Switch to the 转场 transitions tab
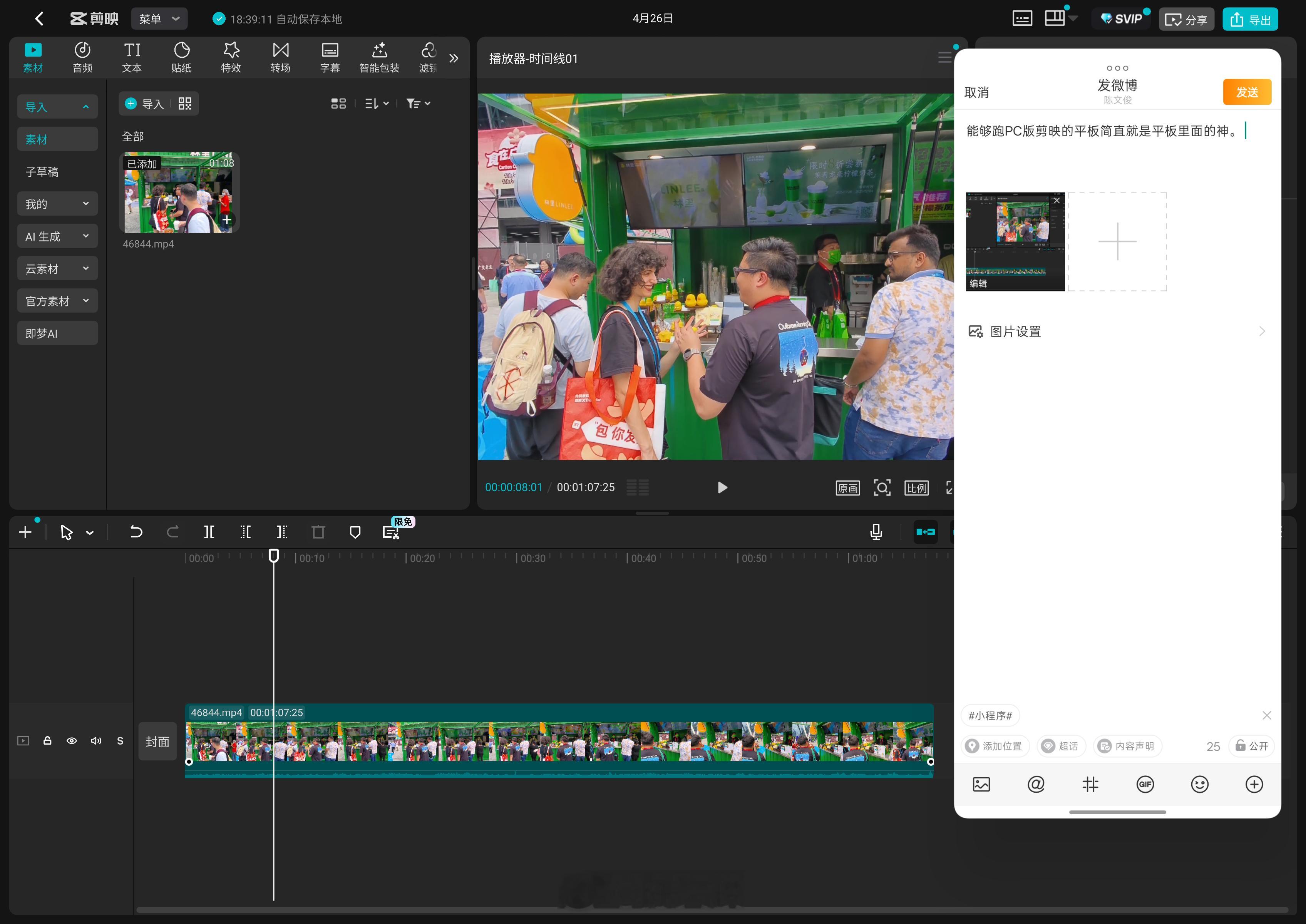The height and width of the screenshot is (924, 1306). coord(280,57)
